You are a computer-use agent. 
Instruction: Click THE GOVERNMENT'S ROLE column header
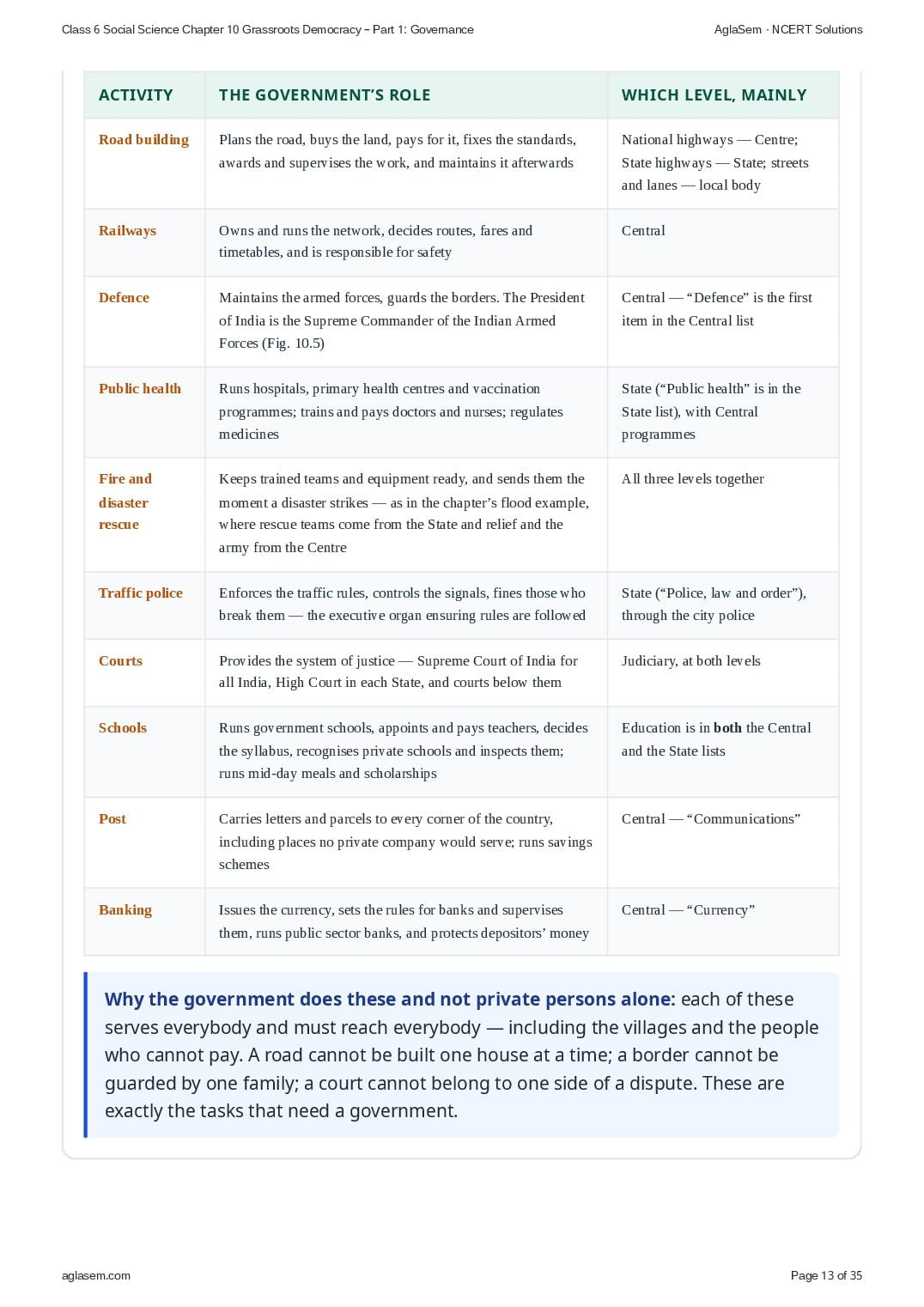325,95
